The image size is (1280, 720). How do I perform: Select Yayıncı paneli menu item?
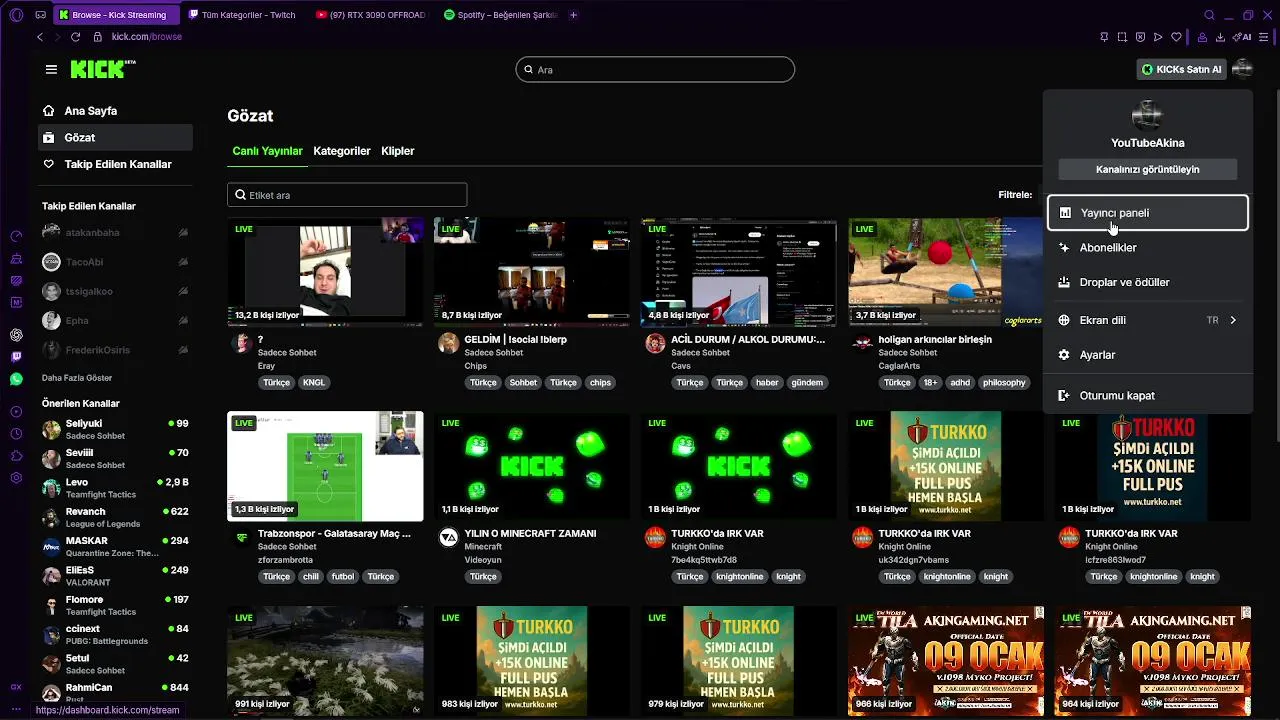(1148, 213)
